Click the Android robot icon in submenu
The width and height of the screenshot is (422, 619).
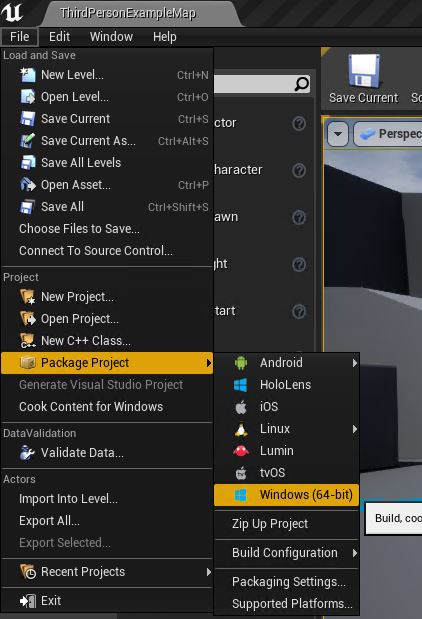pyautogui.click(x=241, y=362)
